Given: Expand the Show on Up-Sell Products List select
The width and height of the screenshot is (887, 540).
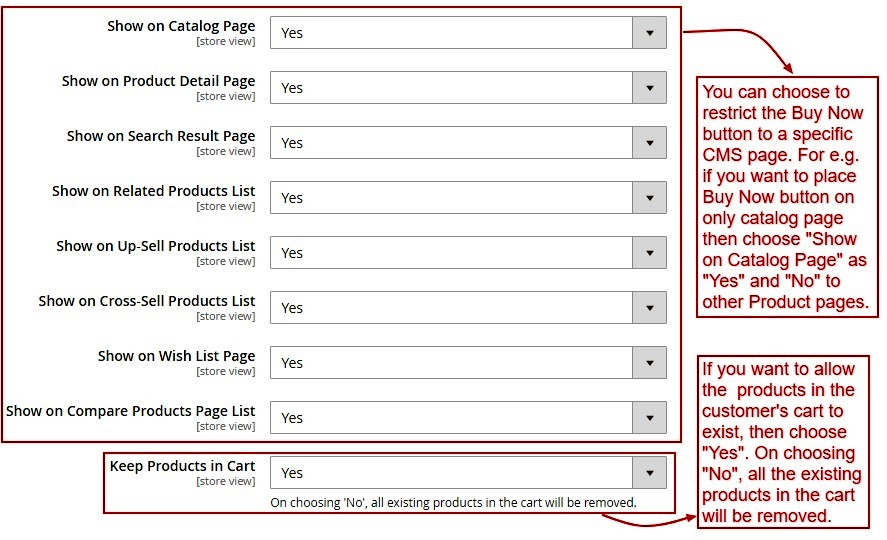Looking at the screenshot, I should [452, 253].
